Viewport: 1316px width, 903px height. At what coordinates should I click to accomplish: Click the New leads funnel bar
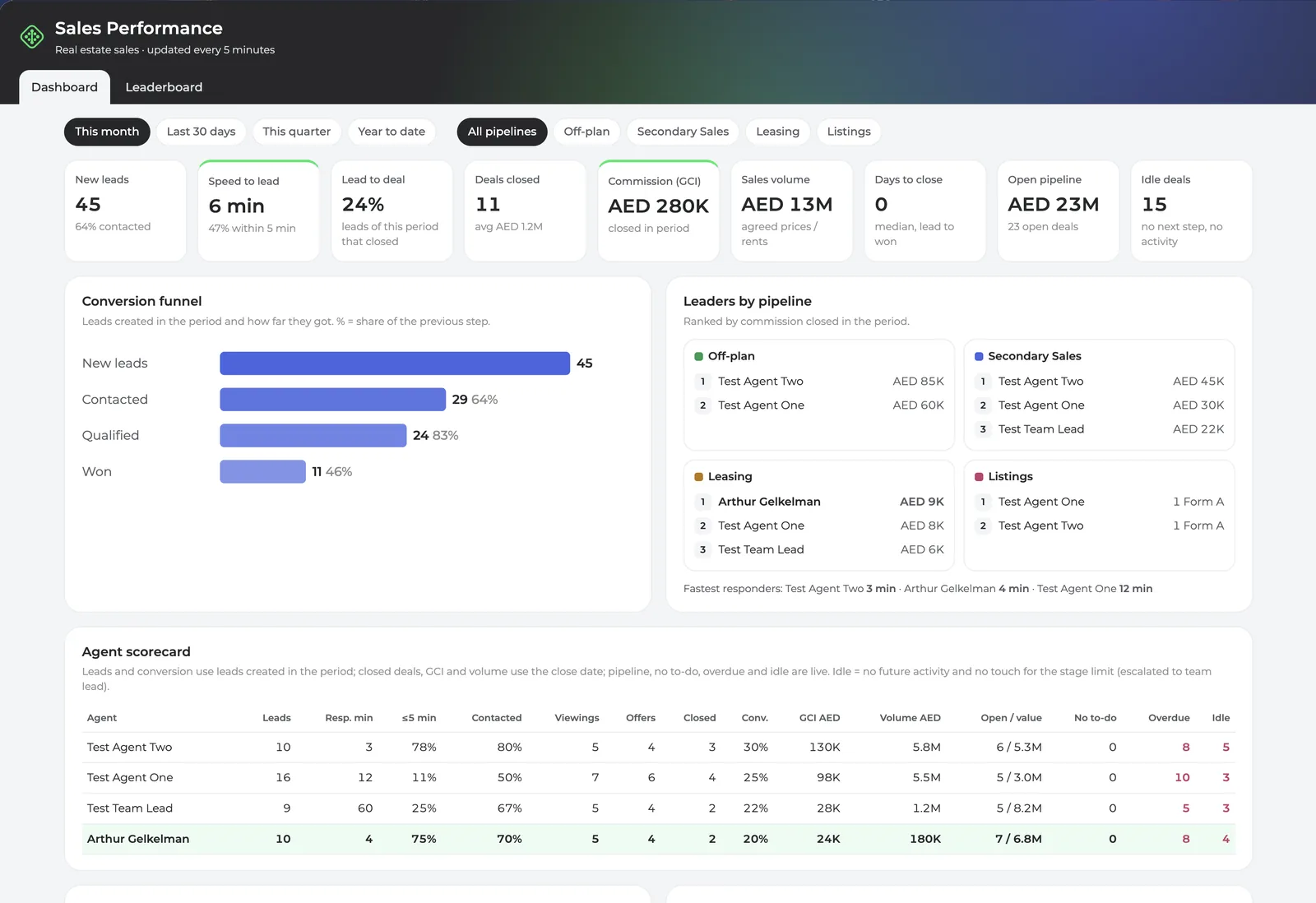395,364
